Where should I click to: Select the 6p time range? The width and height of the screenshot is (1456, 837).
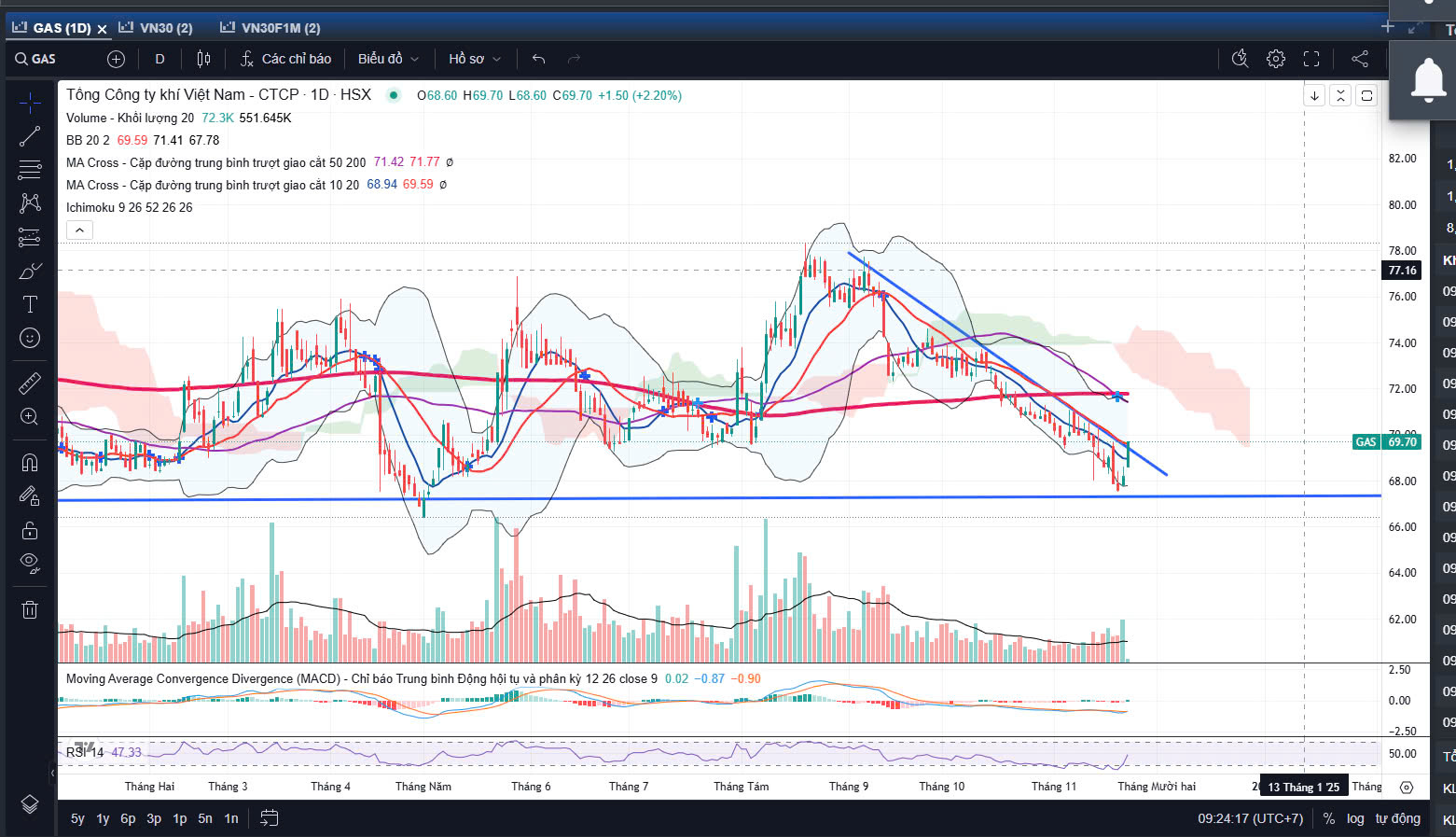click(x=128, y=818)
